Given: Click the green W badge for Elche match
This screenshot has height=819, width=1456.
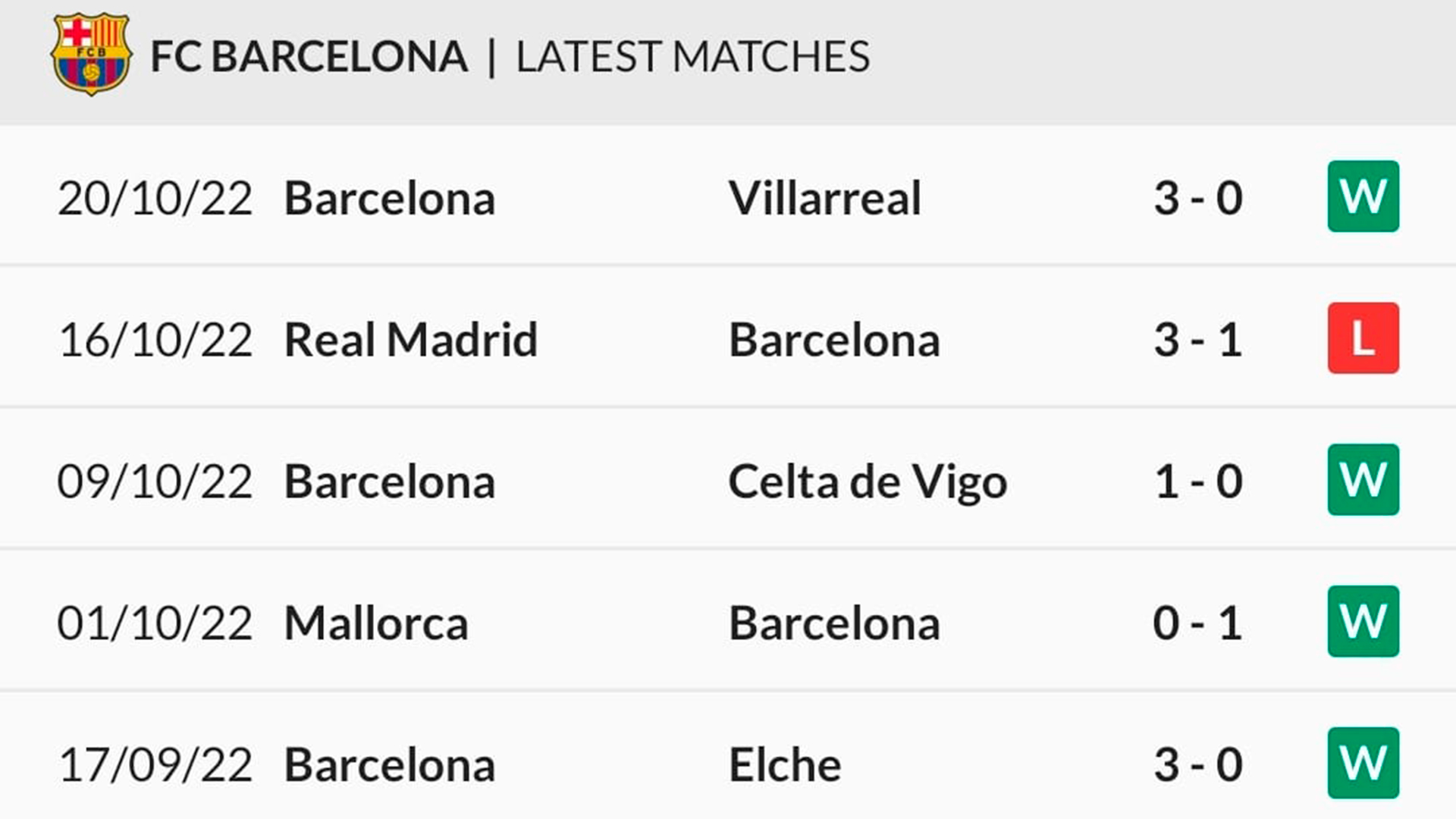Looking at the screenshot, I should tap(1363, 763).
